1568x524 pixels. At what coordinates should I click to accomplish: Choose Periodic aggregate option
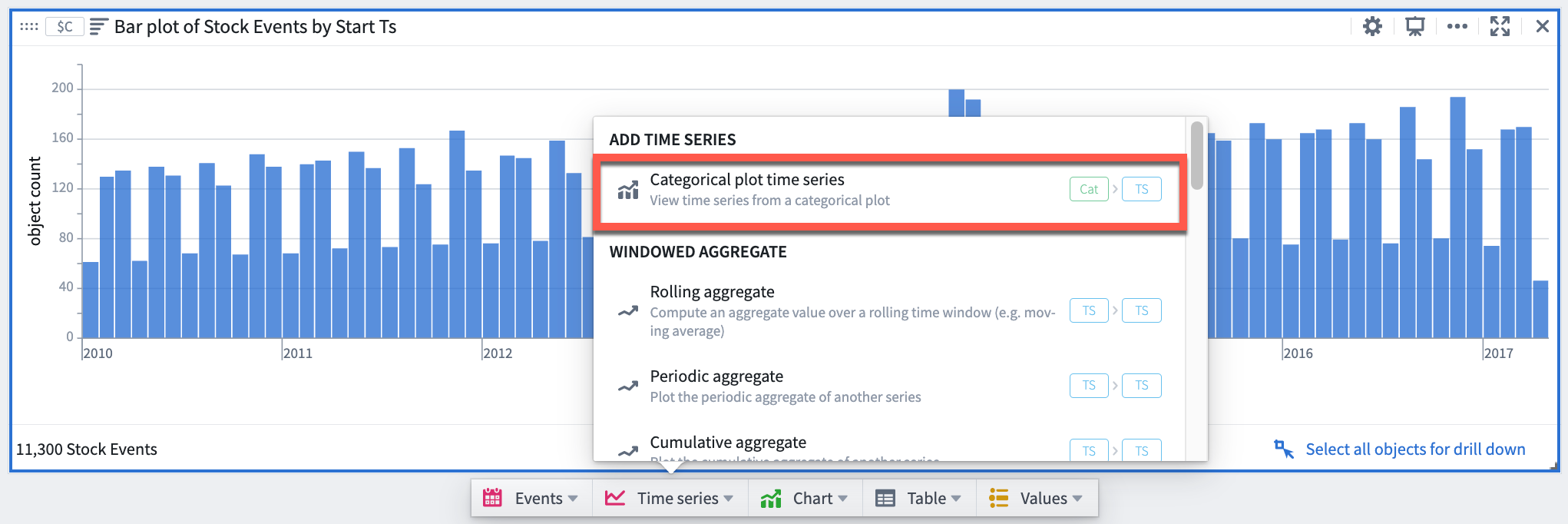pyautogui.click(x=891, y=386)
